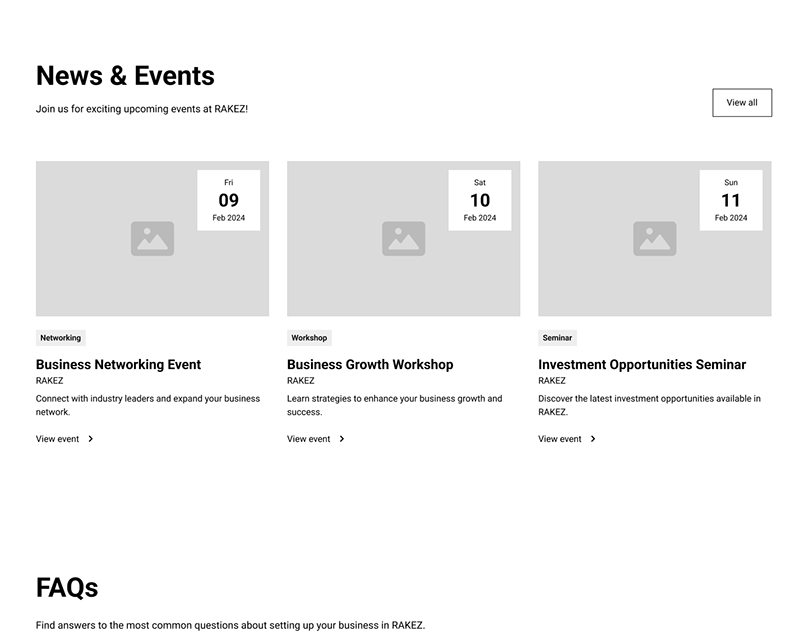The width and height of the screenshot is (808, 632).
Task: Select the Workshop category tag
Action: point(309,337)
